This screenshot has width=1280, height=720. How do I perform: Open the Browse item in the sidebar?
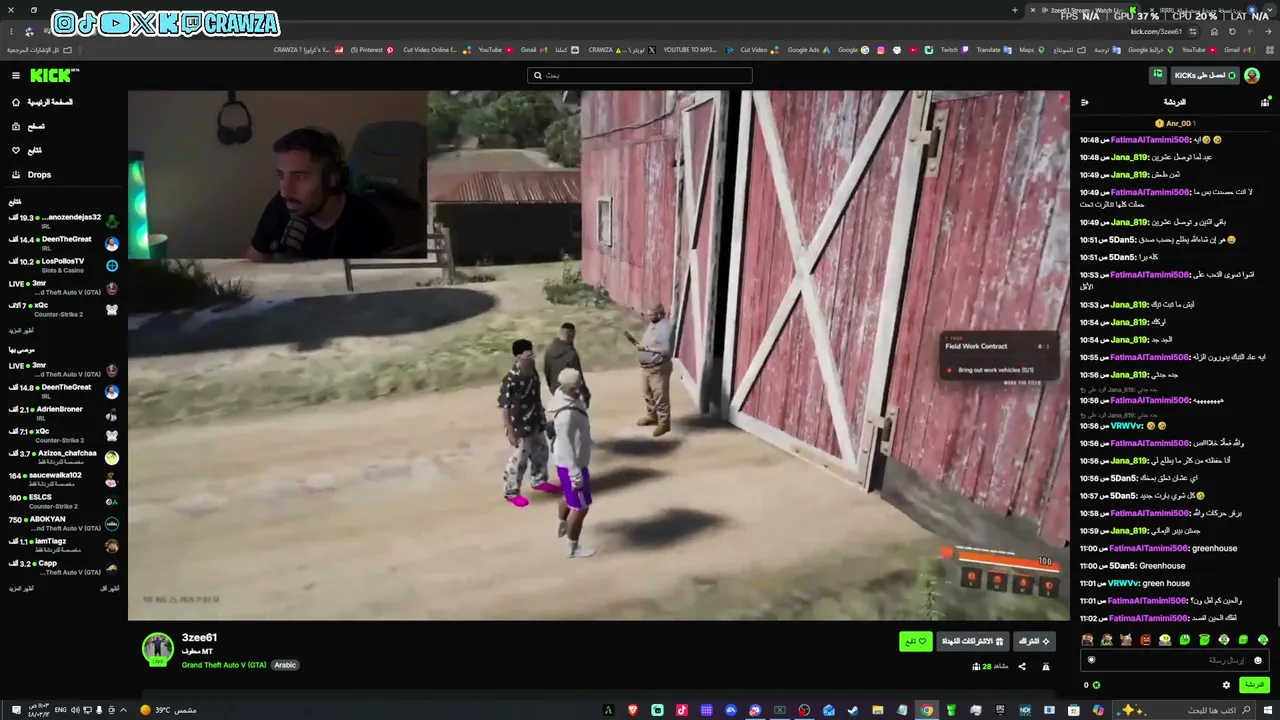(x=29, y=126)
